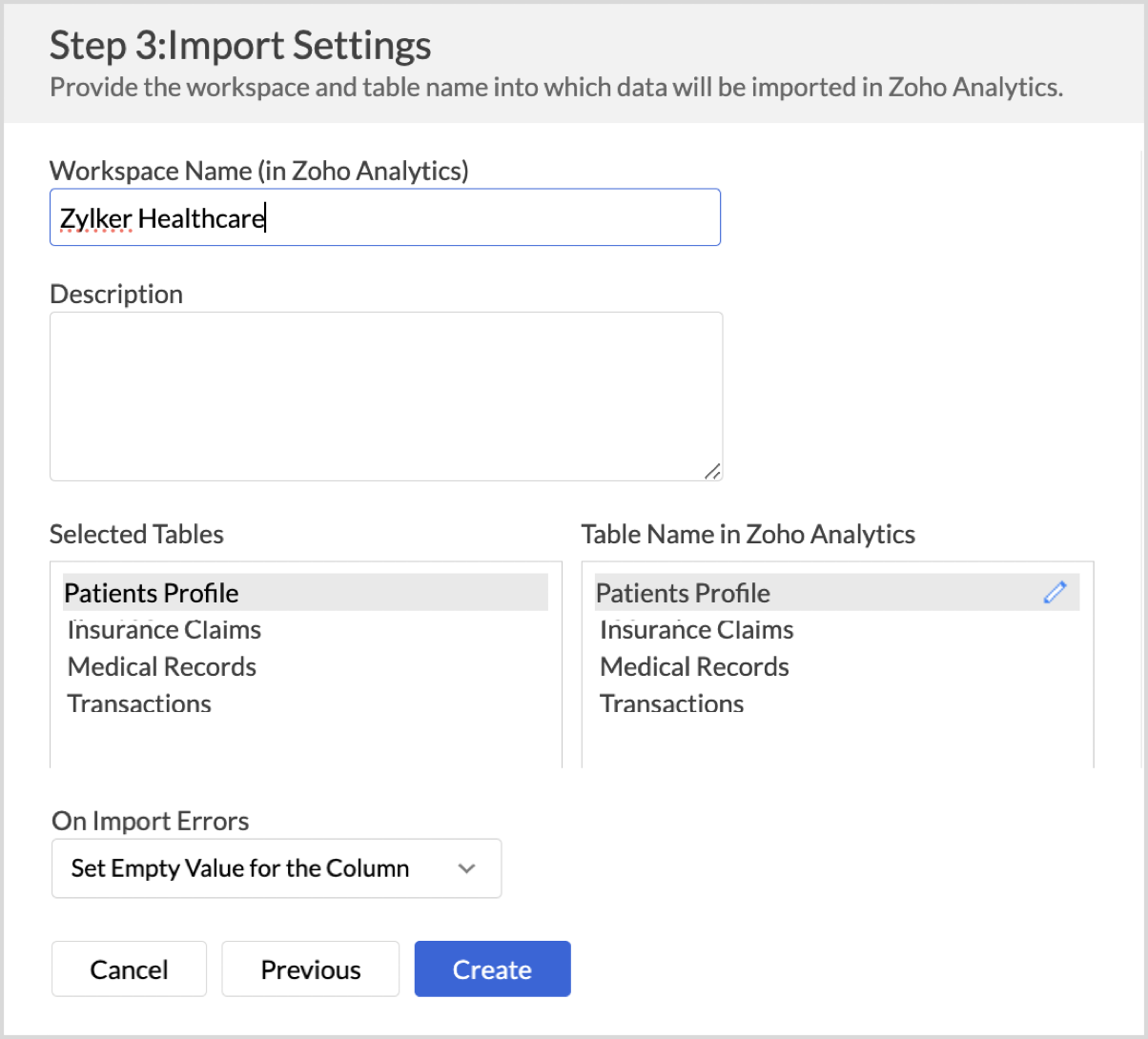Viewport: 1148px width, 1039px height.
Task: Select Medical Records under Table Name column
Action: click(x=694, y=666)
